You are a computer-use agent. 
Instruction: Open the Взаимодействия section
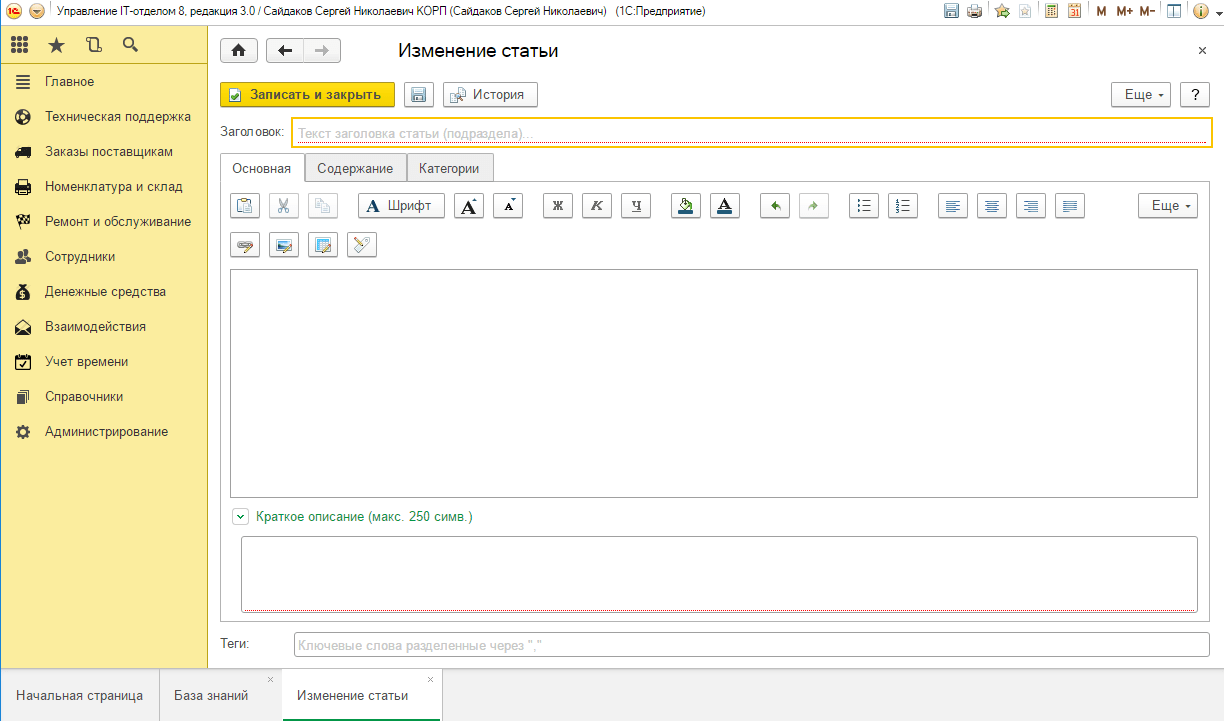pos(104,327)
